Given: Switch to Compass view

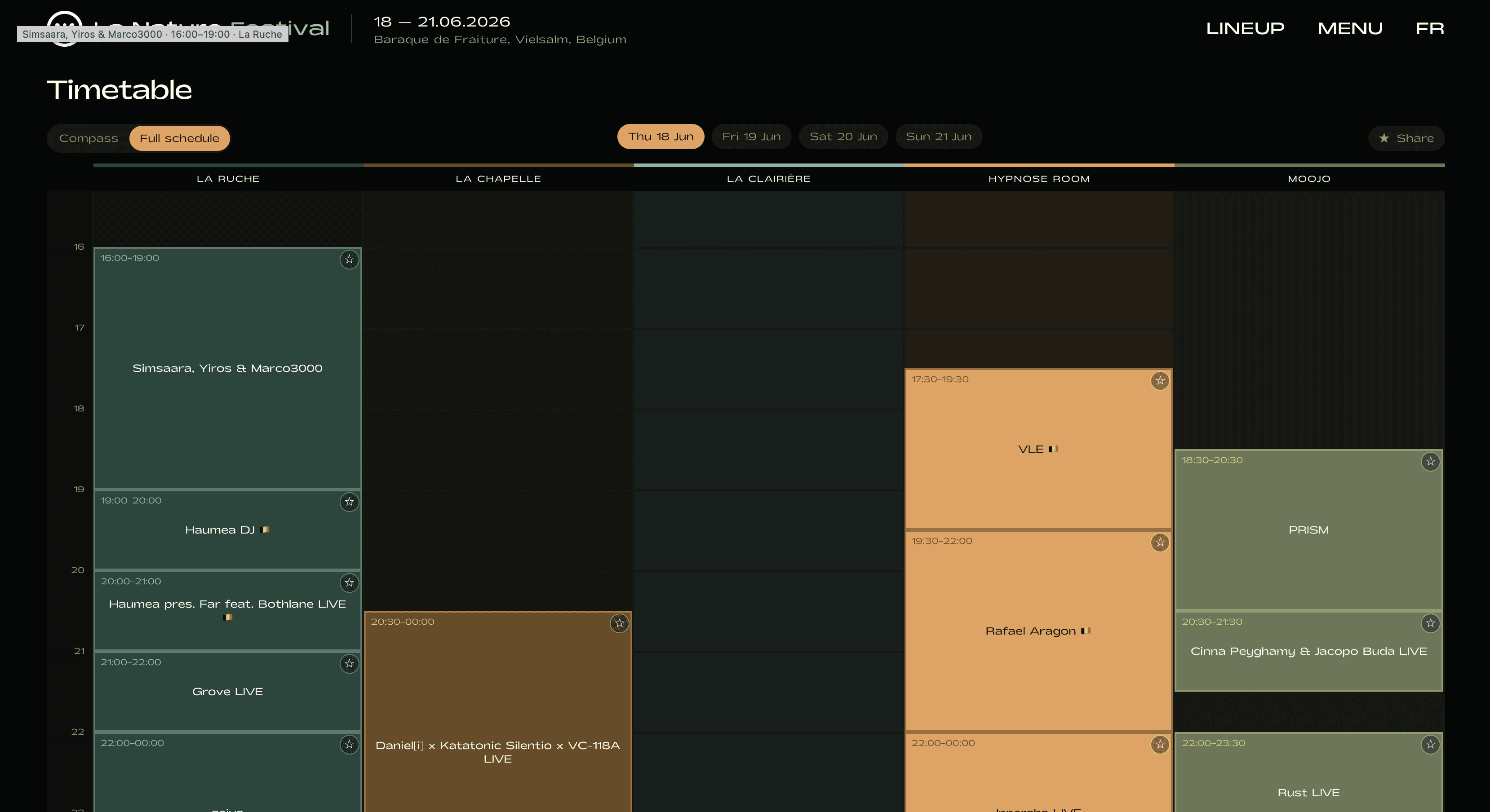Looking at the screenshot, I should click(89, 138).
